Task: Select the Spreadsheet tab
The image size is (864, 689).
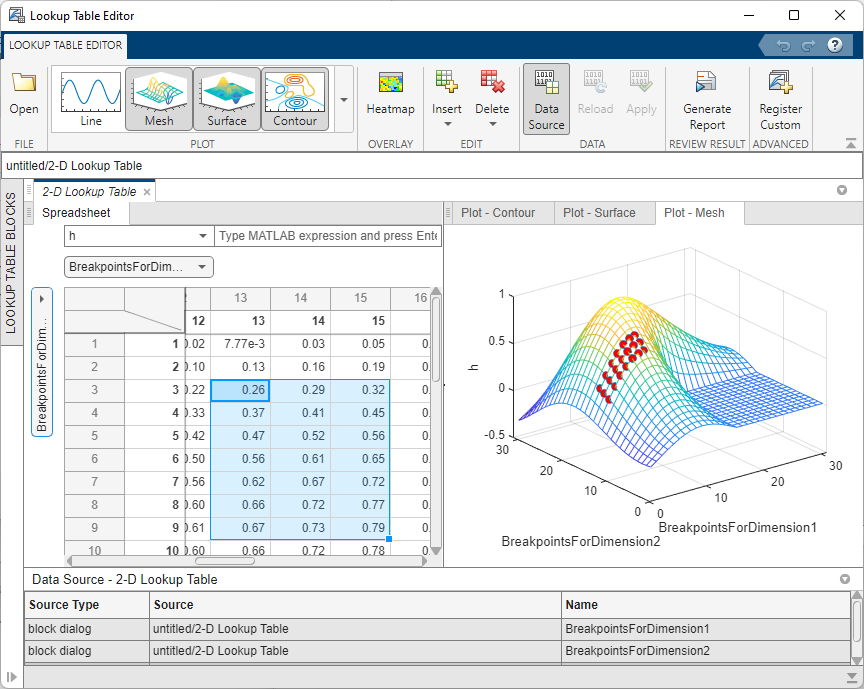Action: coord(76,213)
